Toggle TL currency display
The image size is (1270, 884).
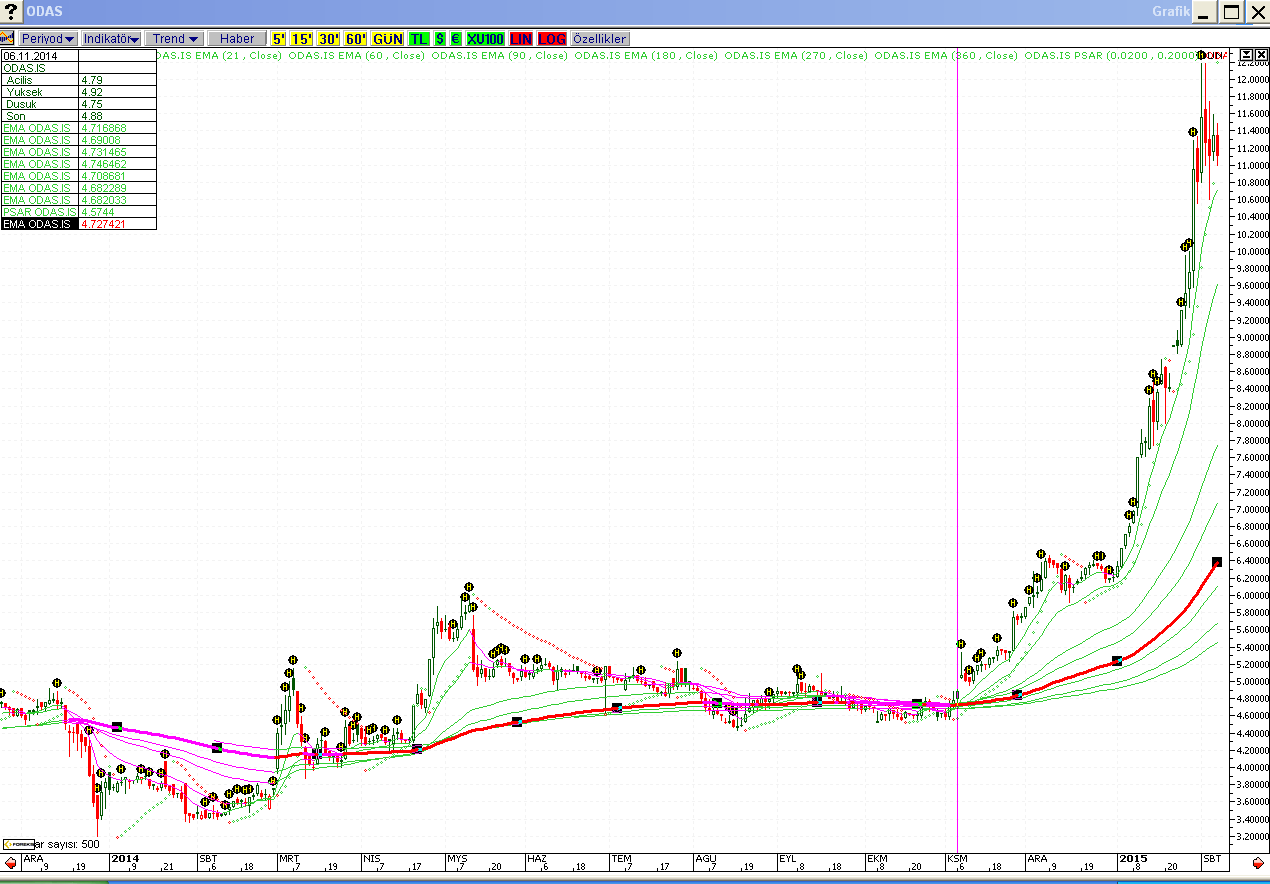[418, 38]
